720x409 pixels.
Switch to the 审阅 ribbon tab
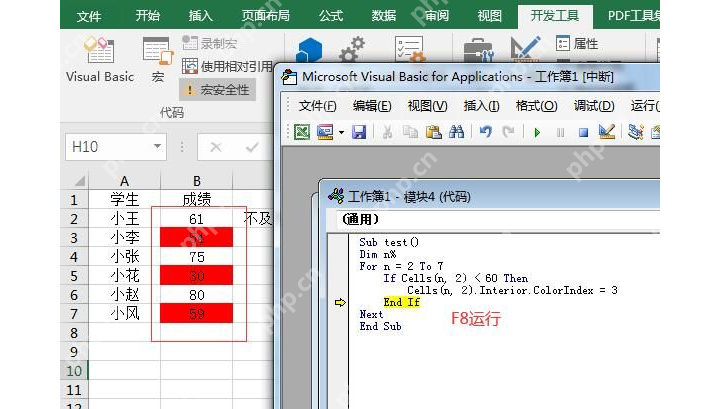436,16
